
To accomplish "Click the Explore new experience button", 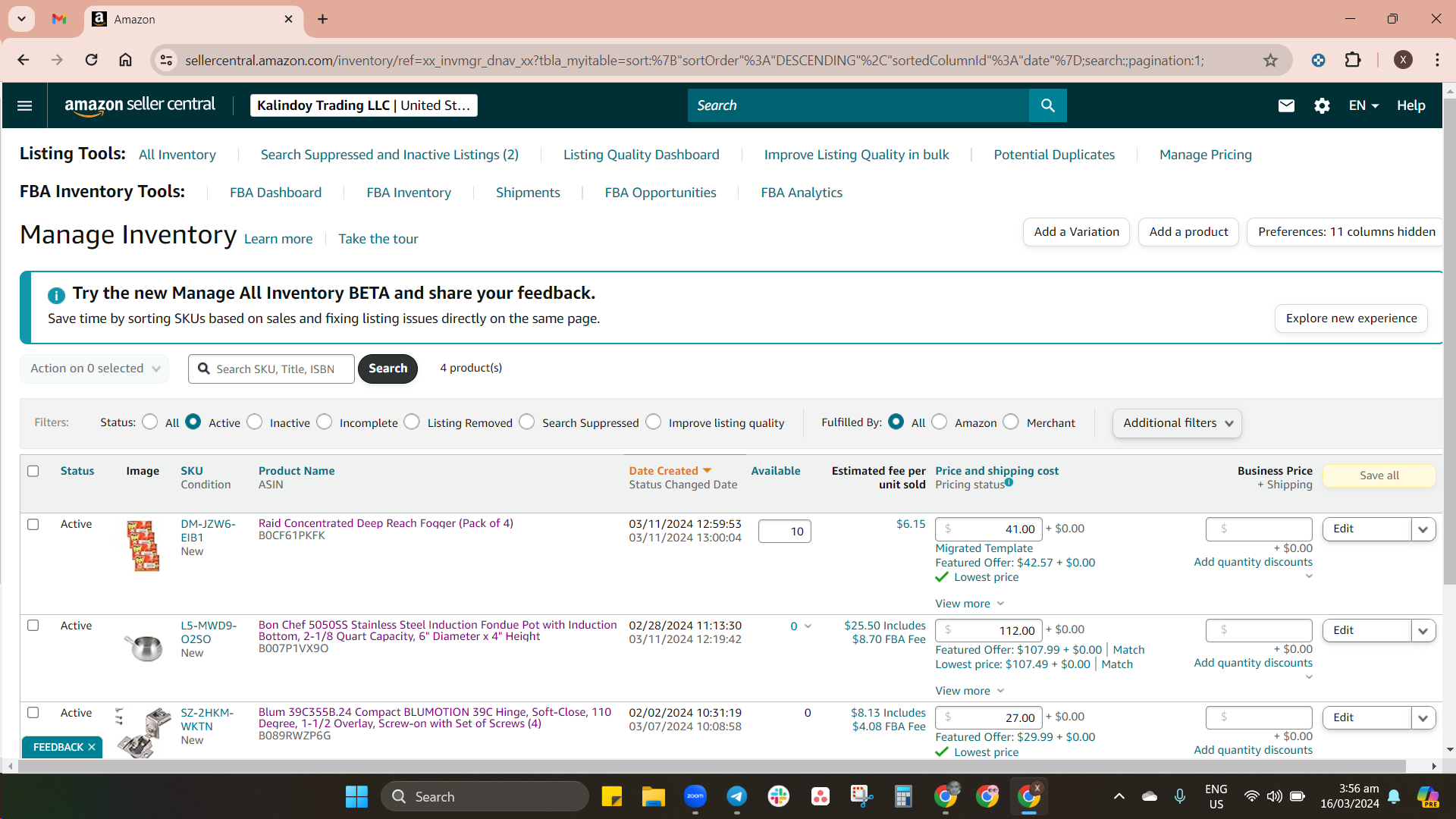I will tap(1351, 318).
